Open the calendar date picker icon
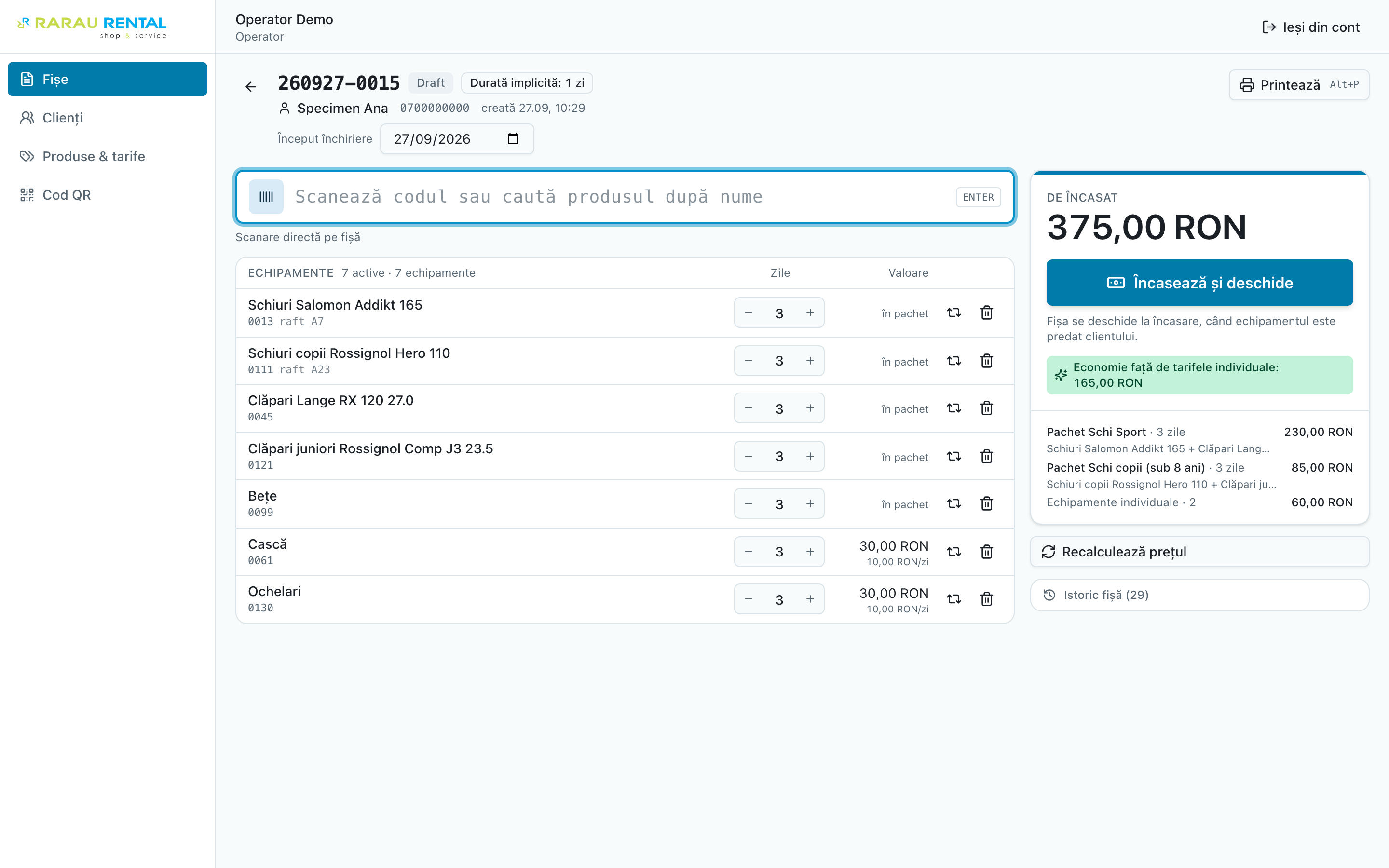Image resolution: width=1389 pixels, height=868 pixels. (x=513, y=139)
